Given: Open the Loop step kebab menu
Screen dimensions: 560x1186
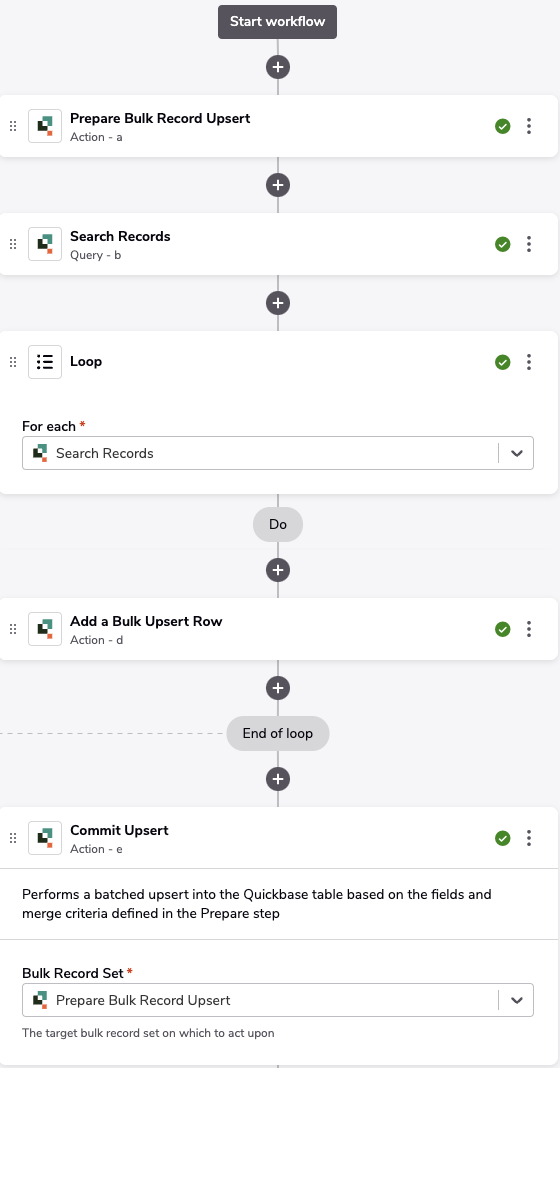Looking at the screenshot, I should (x=529, y=362).
